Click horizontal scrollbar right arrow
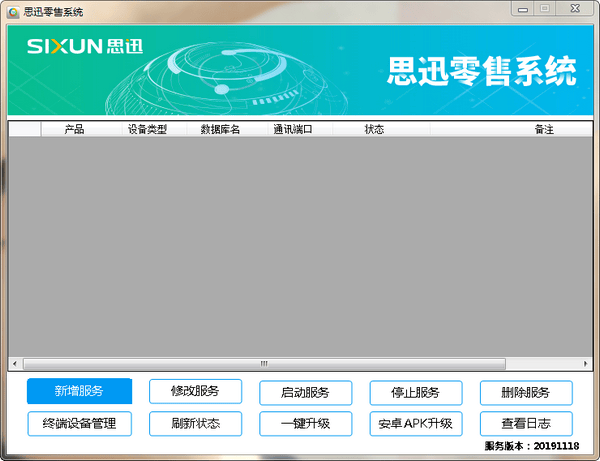This screenshot has width=600, height=461. click(585, 364)
